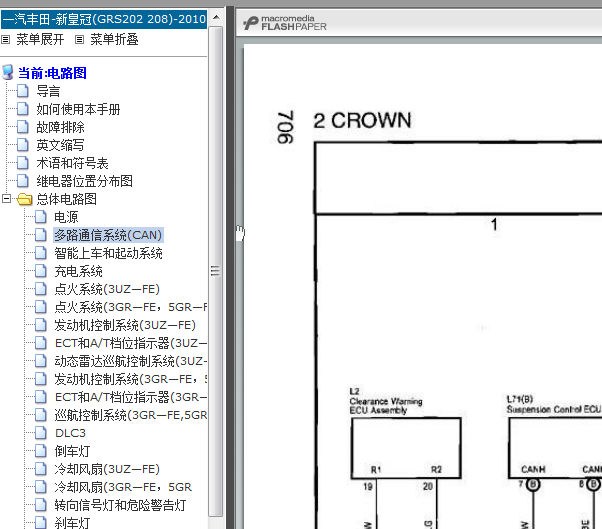Open ECT和A/T档位指示器(3GR entry

131,397
